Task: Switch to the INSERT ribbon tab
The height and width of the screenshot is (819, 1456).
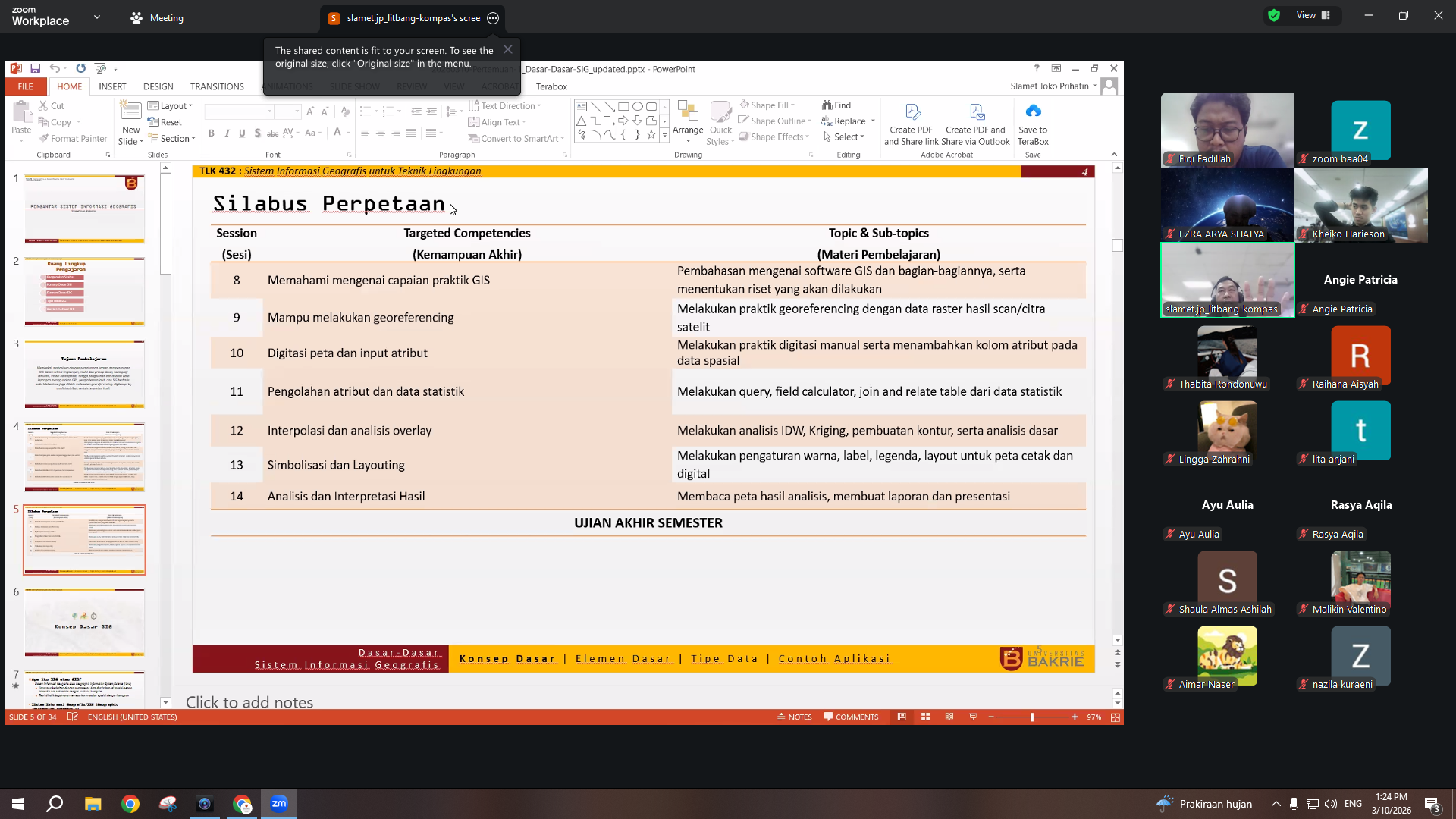Action: (x=112, y=87)
